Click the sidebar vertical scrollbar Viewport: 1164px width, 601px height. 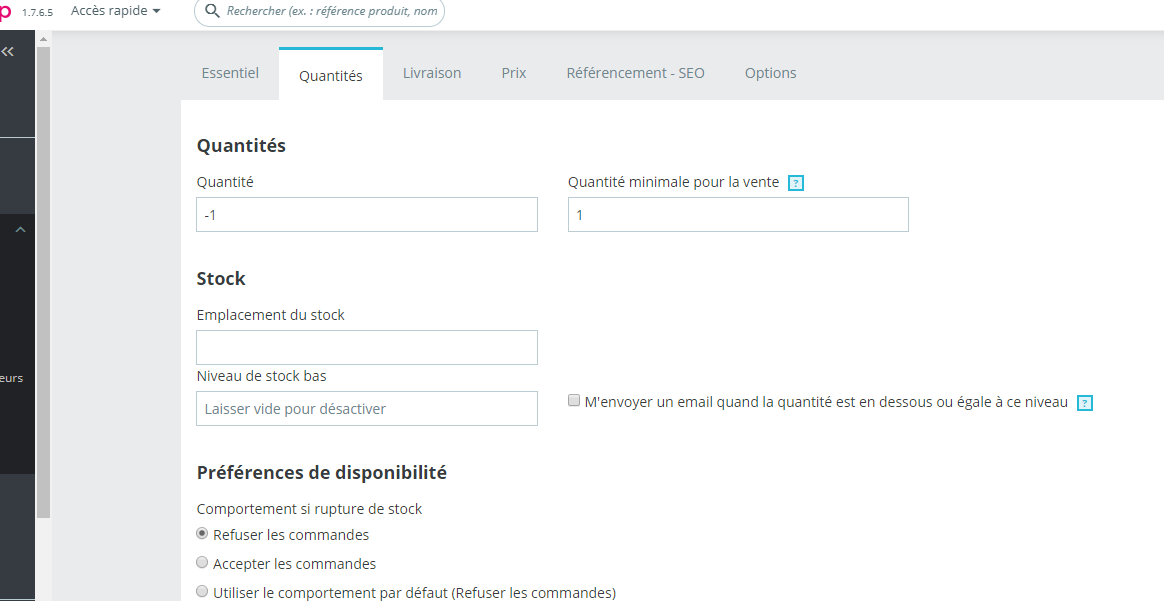(43, 282)
